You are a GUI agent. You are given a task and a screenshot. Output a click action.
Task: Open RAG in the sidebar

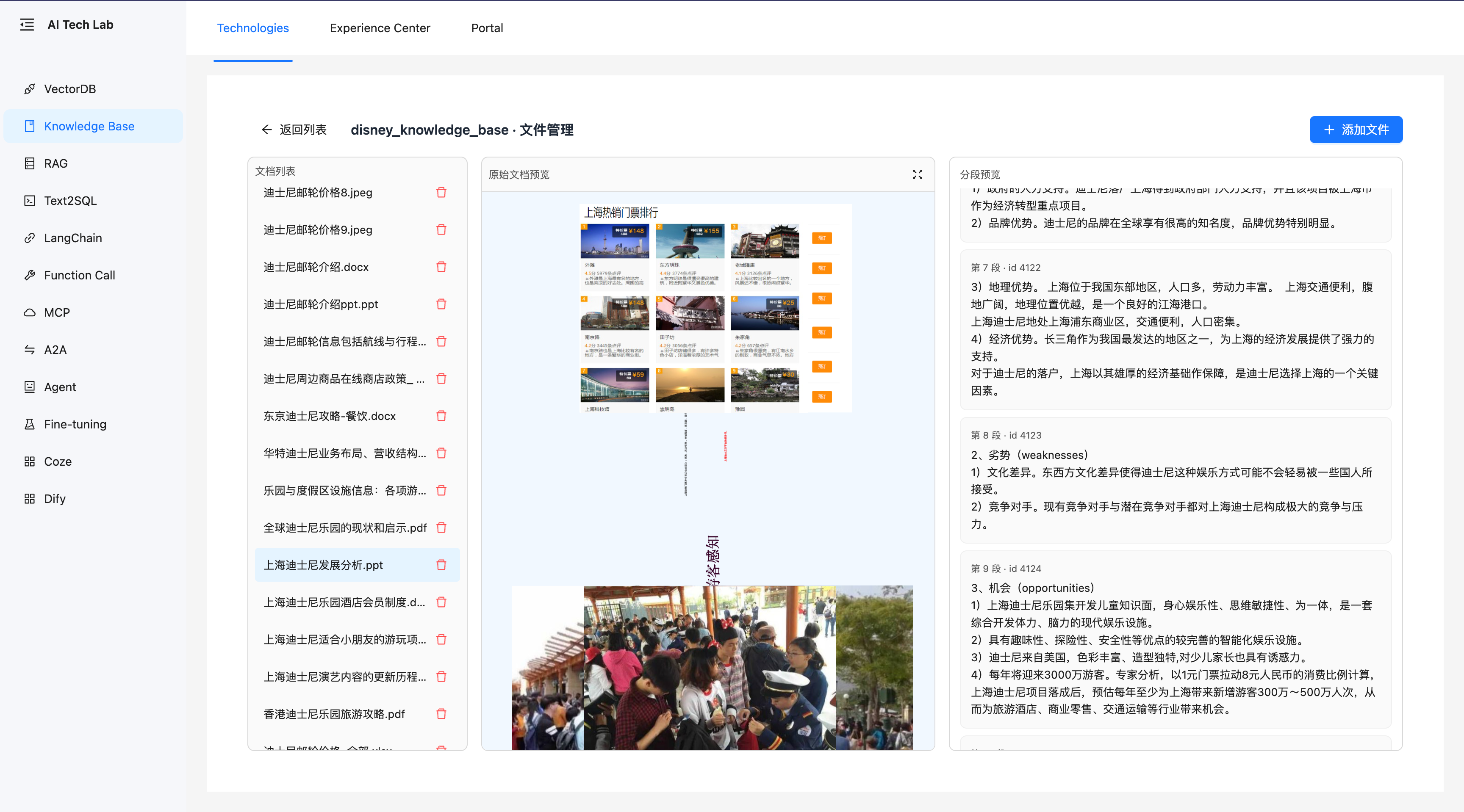(93, 163)
